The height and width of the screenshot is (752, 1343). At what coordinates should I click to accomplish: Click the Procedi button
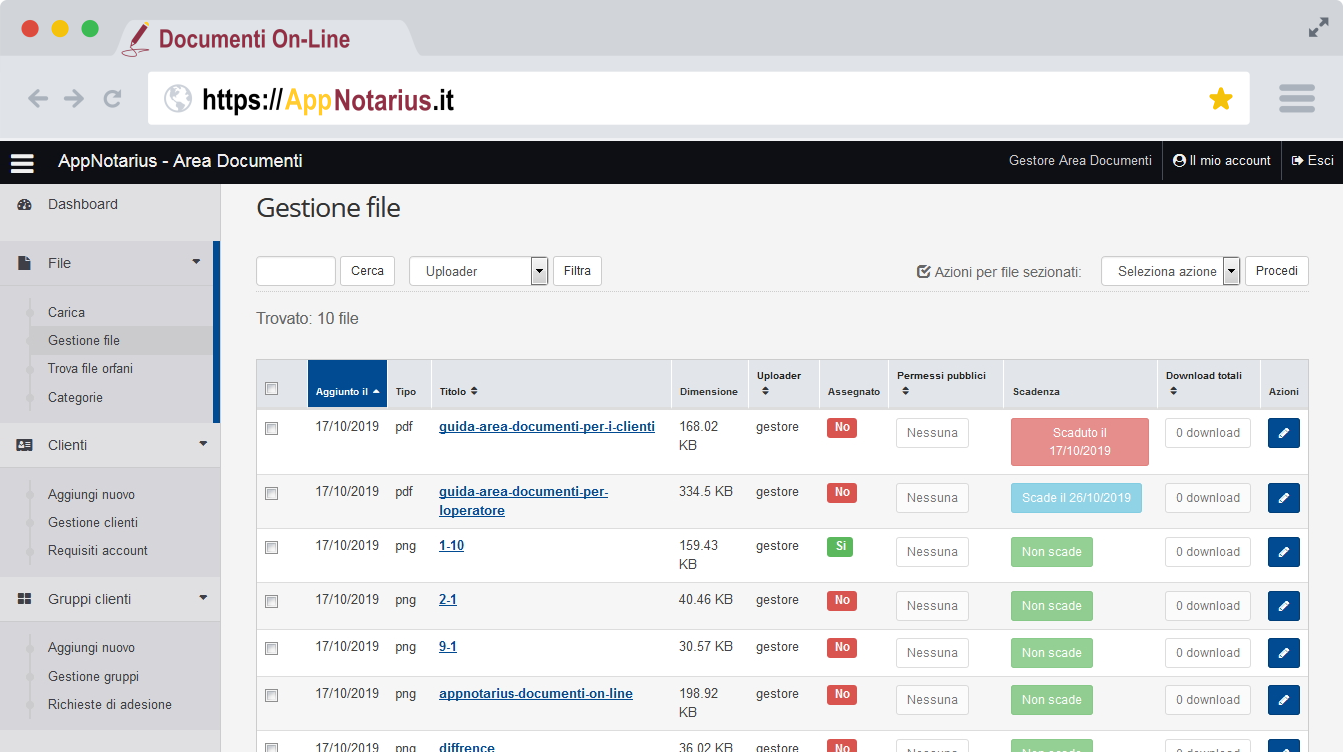coord(1276,271)
